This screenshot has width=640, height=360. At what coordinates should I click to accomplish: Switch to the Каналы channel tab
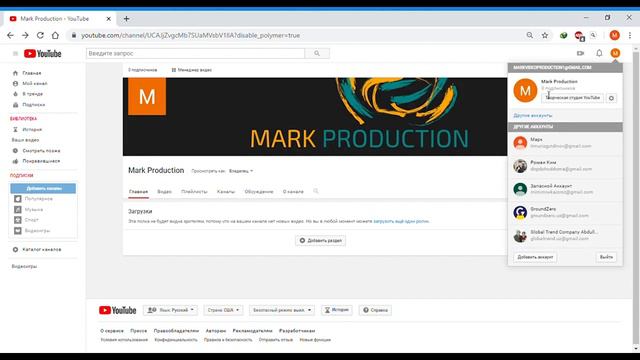click(x=226, y=191)
